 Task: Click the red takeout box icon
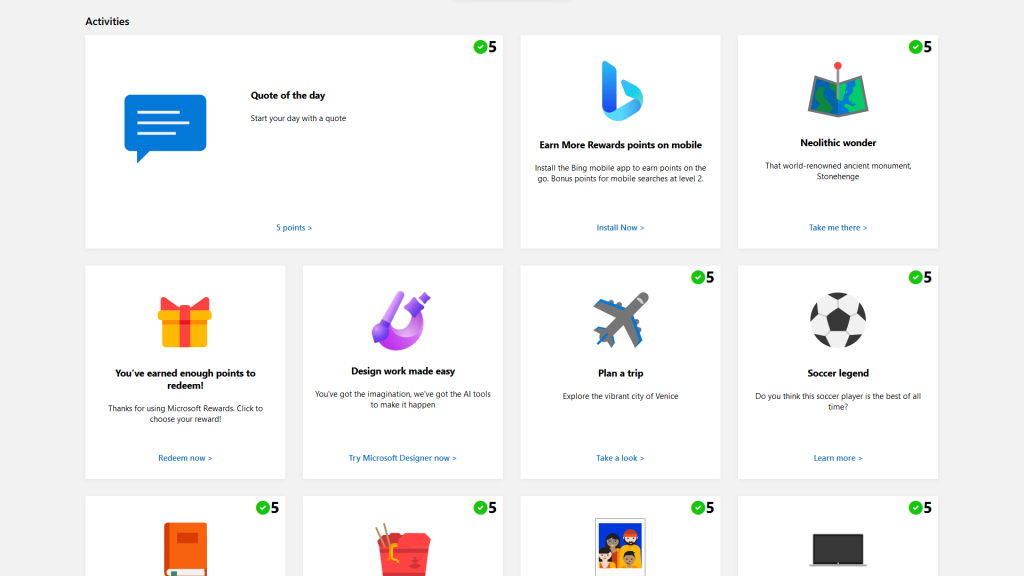coord(401,550)
